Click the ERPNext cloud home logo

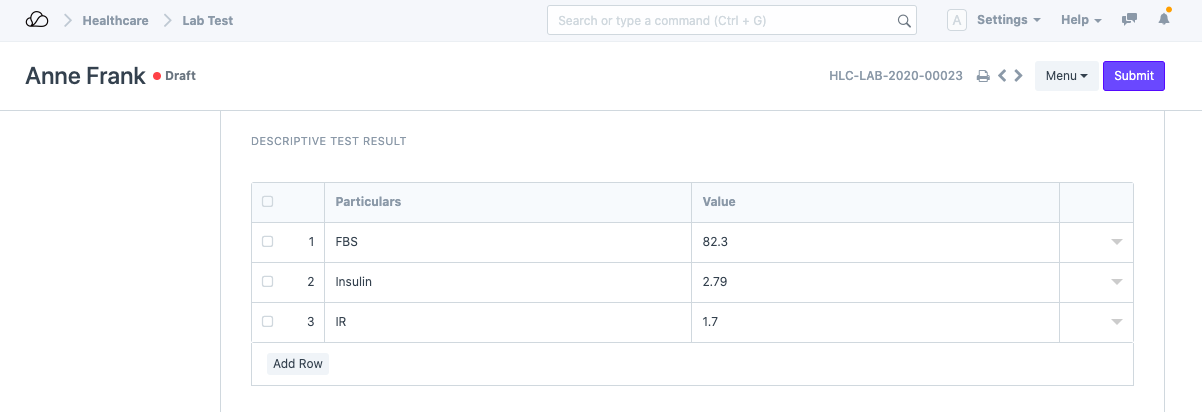[37, 20]
